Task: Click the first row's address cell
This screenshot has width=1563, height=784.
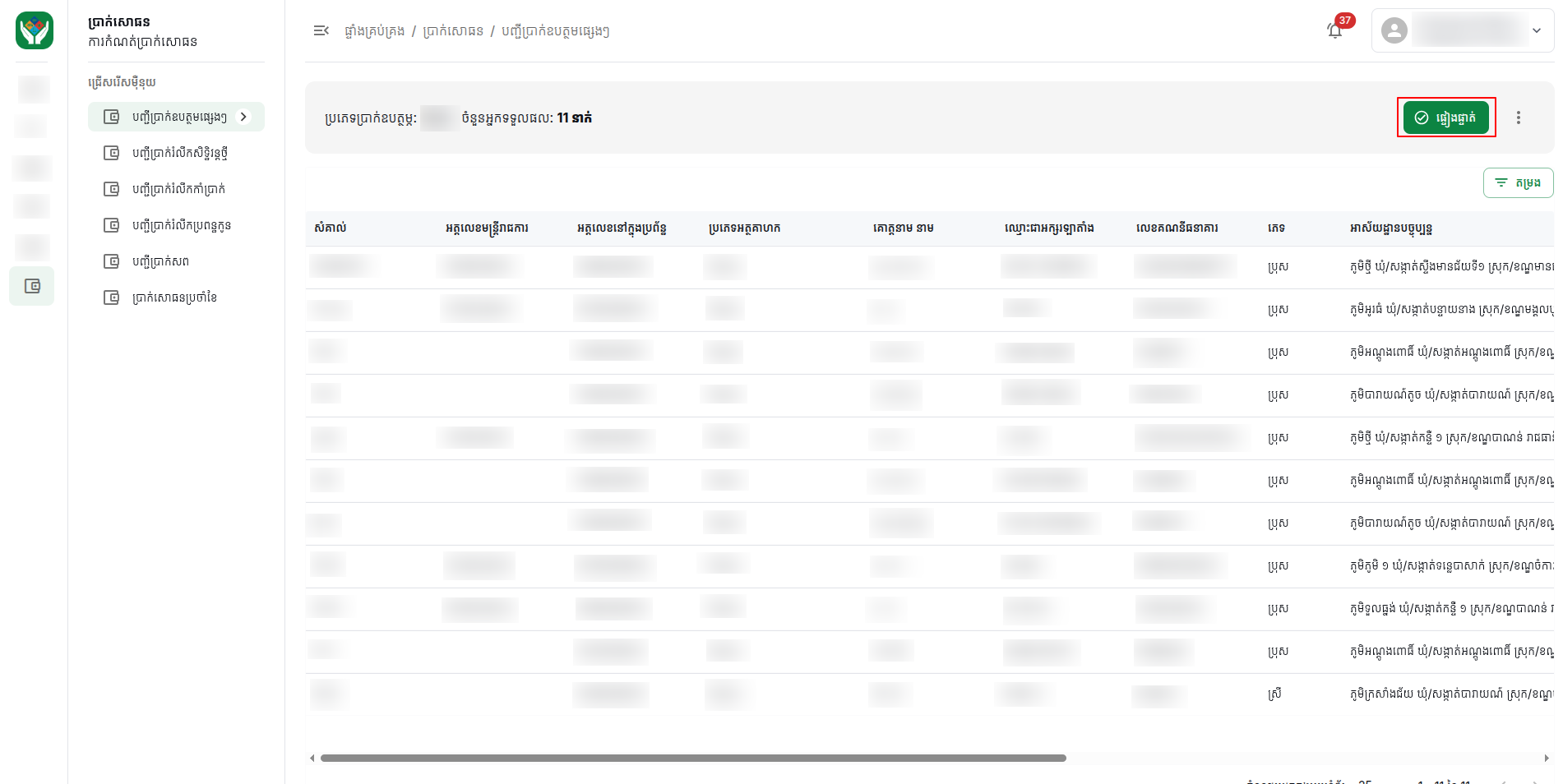Action: pyautogui.click(x=1451, y=267)
